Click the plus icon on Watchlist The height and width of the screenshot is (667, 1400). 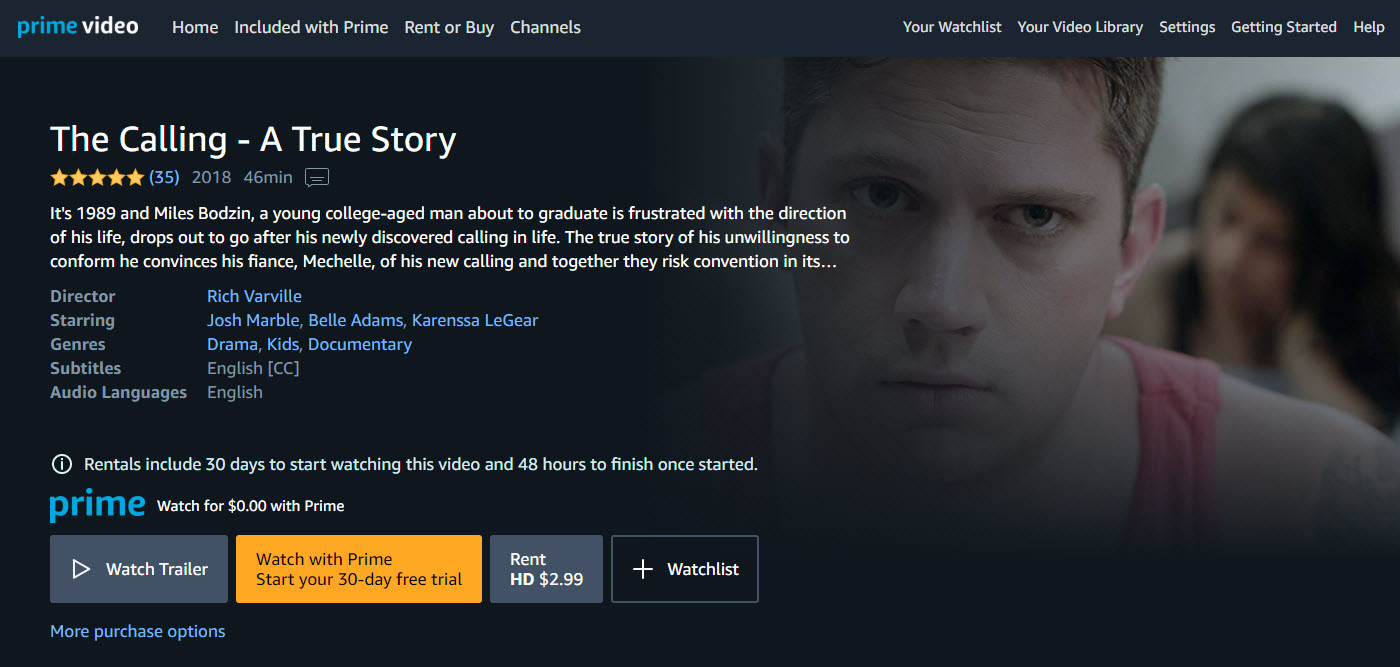[644, 569]
